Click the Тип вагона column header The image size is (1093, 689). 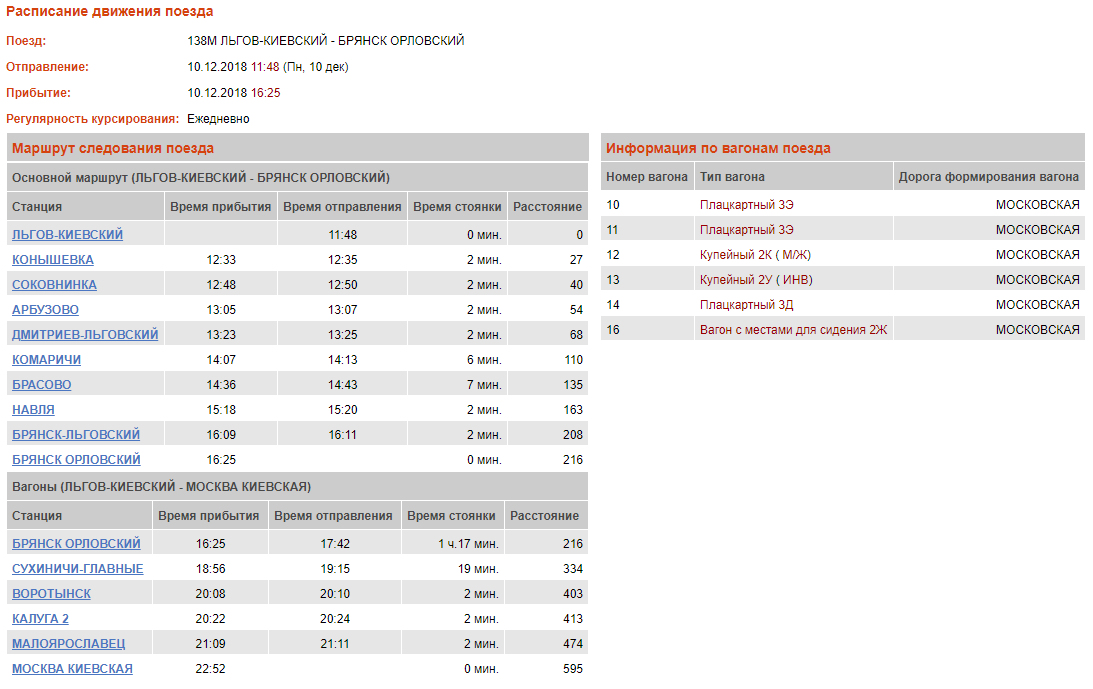(x=732, y=177)
